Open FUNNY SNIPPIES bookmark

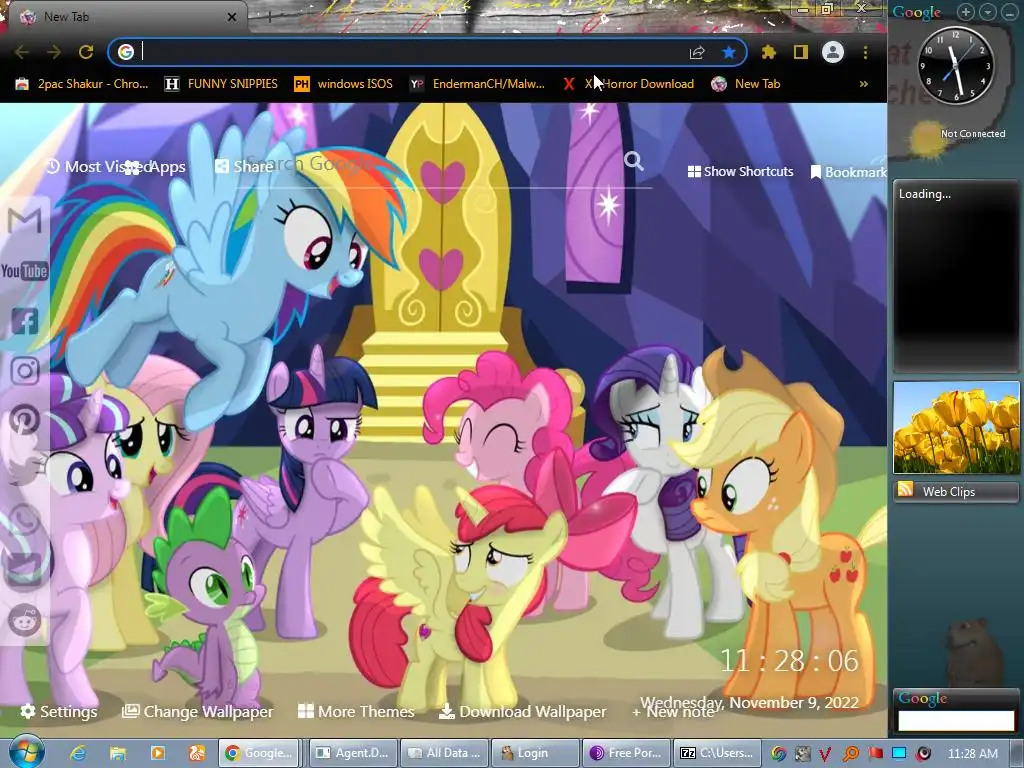click(221, 84)
